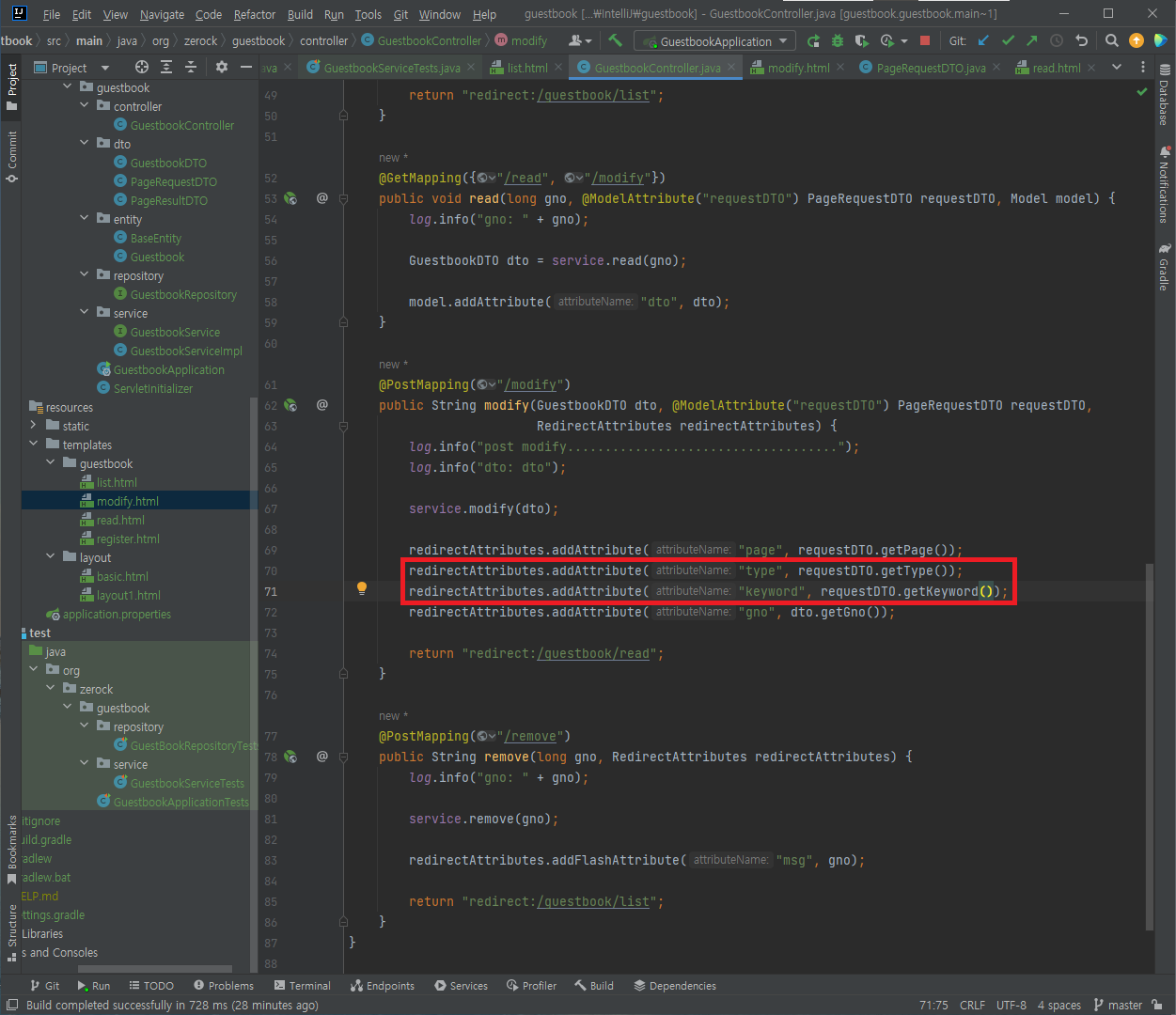The width and height of the screenshot is (1176, 1015).
Task: Toggle the Bookmarks tool window
Action: (x=12, y=851)
